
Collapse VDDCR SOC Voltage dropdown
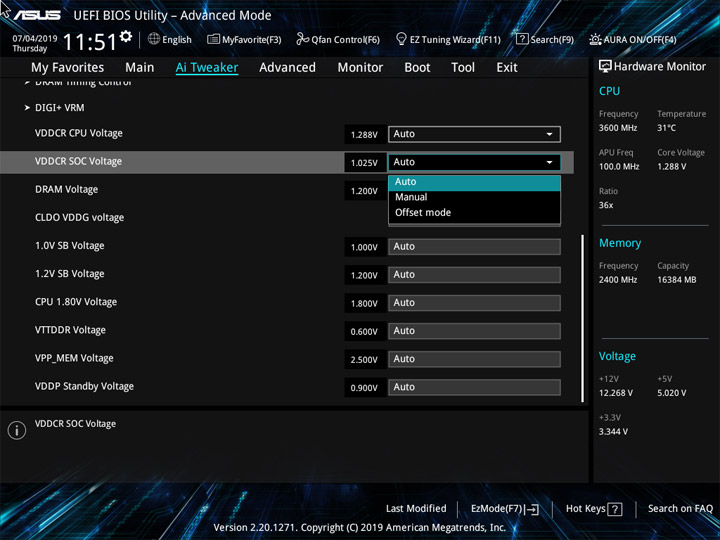[x=474, y=162]
